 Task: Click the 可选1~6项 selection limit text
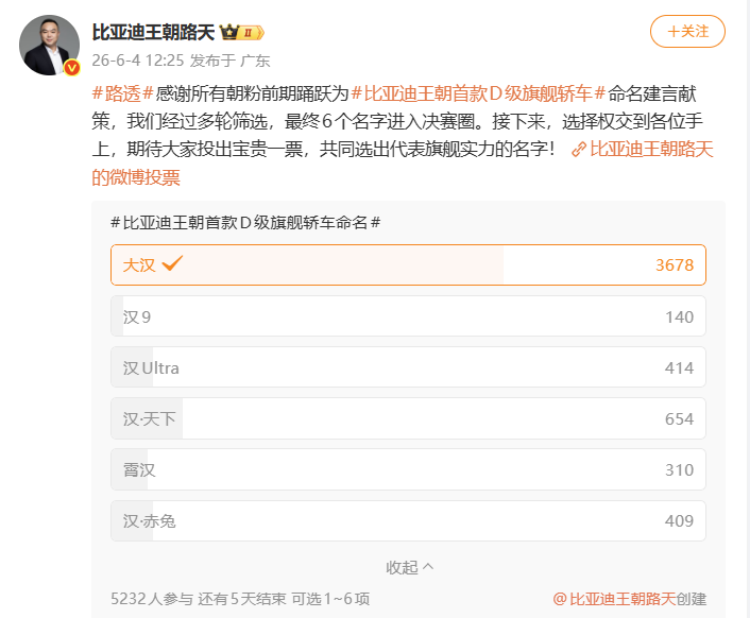point(331,599)
